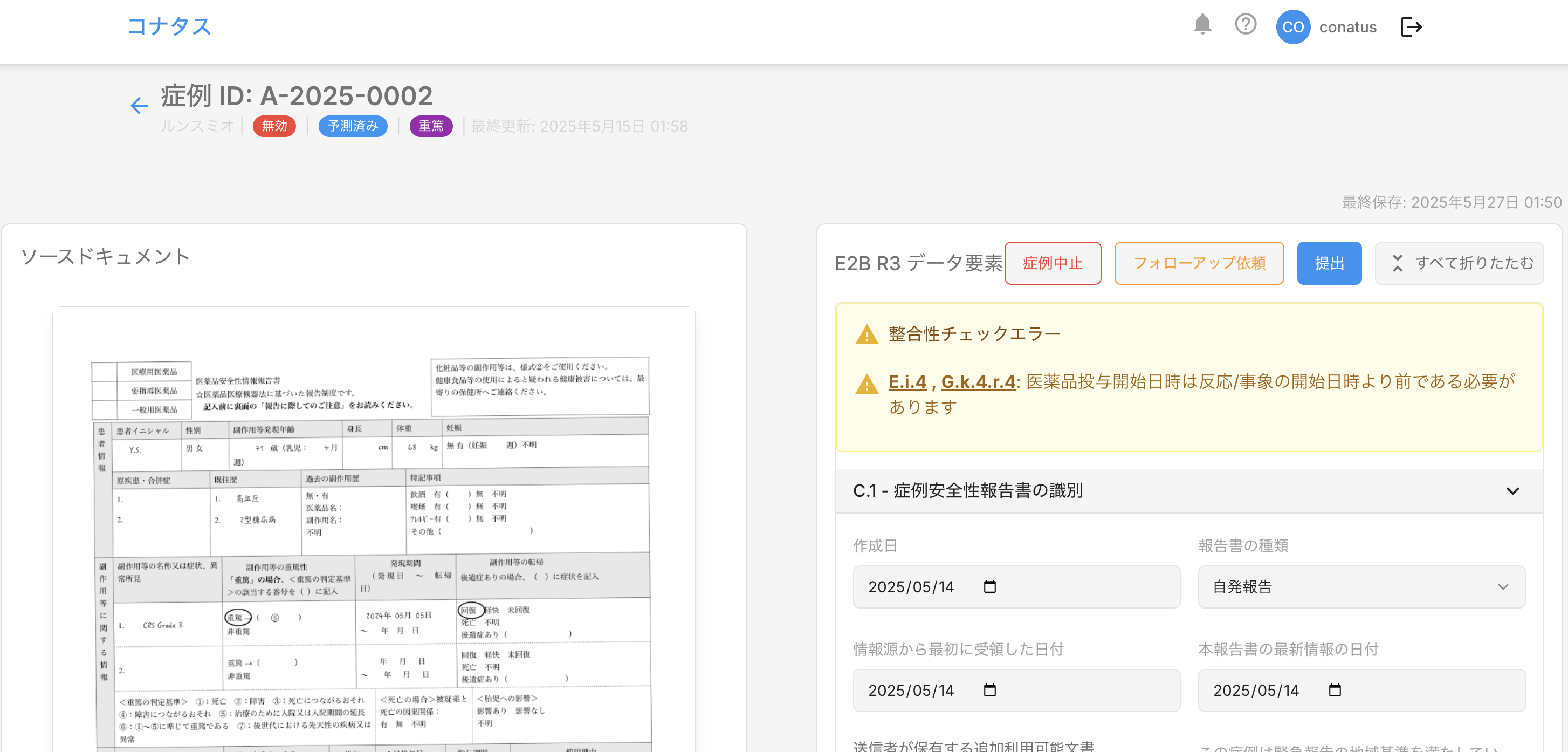Click the conatus username
The width and height of the screenshot is (1568, 752).
tap(1347, 28)
